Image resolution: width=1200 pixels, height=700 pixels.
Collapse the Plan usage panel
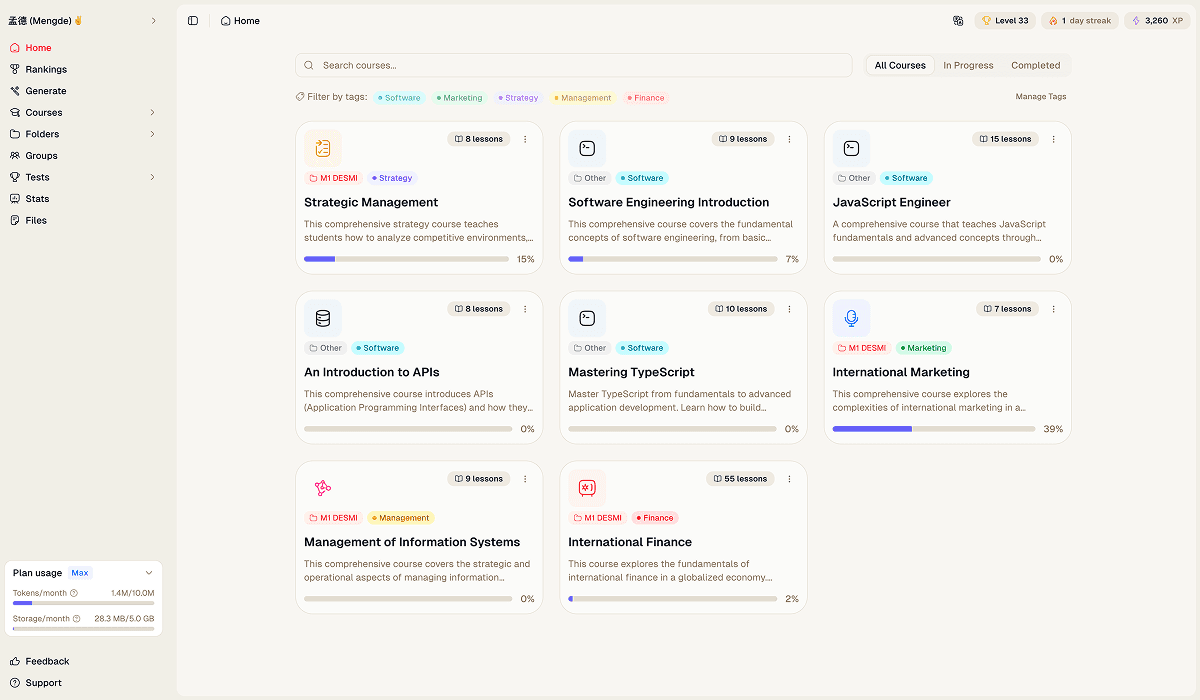point(150,572)
